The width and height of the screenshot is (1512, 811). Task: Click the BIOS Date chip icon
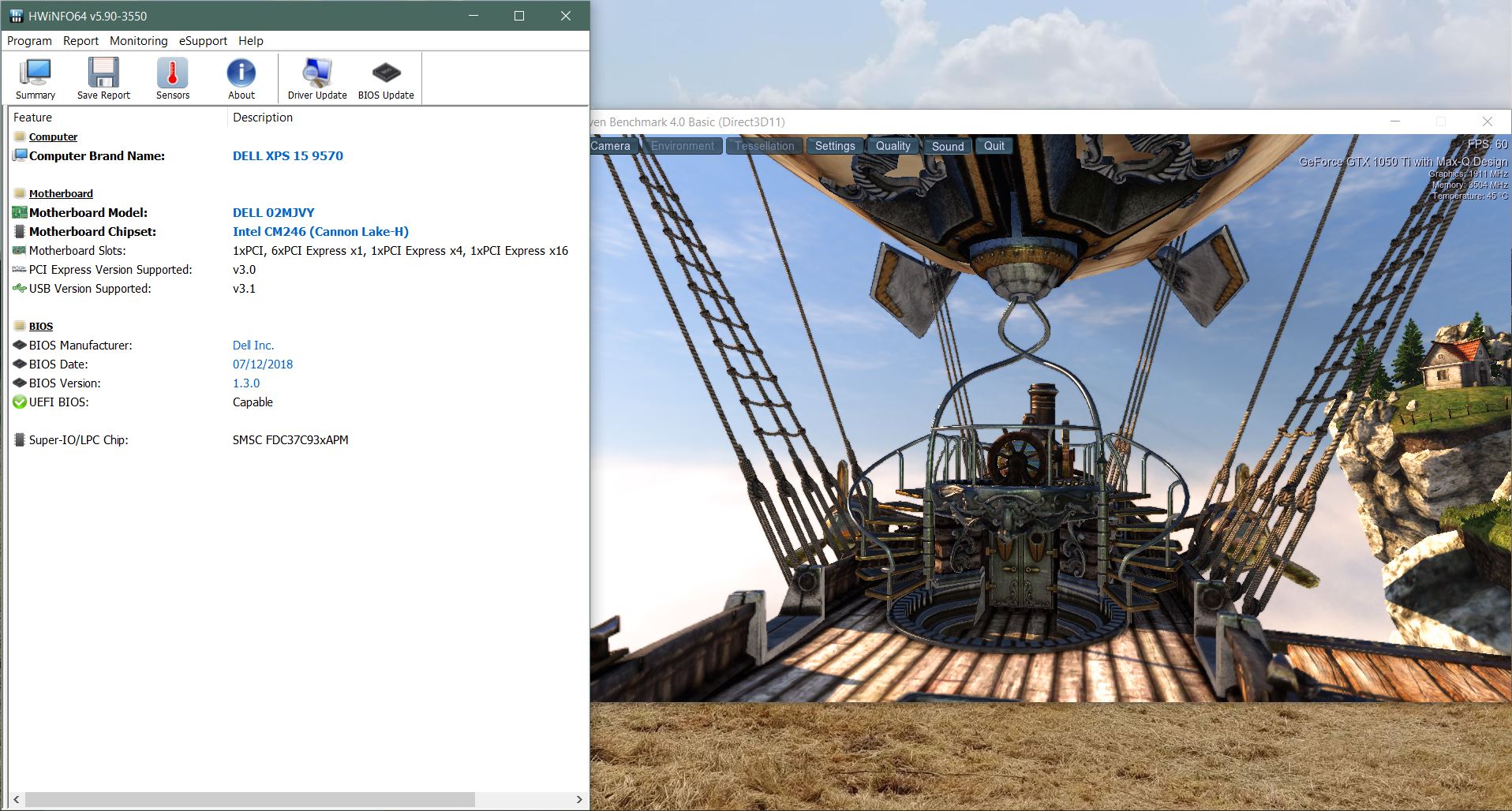pos(20,364)
